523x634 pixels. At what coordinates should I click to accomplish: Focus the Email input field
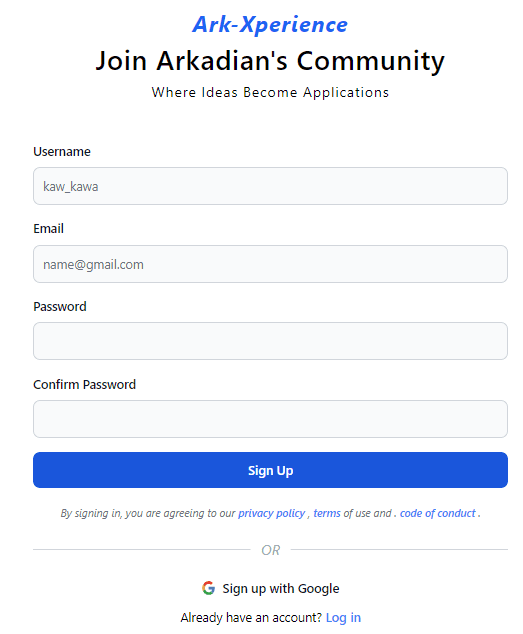[270, 264]
